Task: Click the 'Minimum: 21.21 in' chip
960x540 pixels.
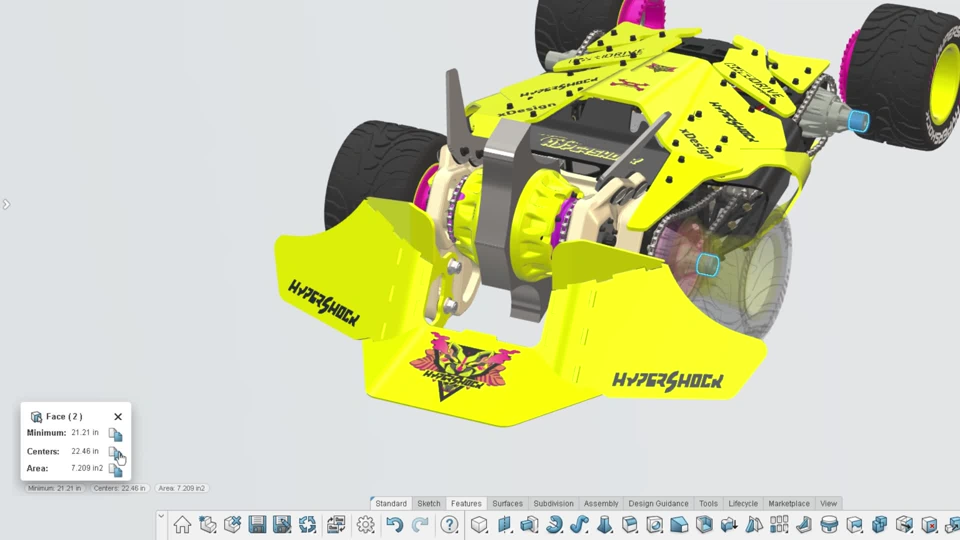Action: coord(54,488)
